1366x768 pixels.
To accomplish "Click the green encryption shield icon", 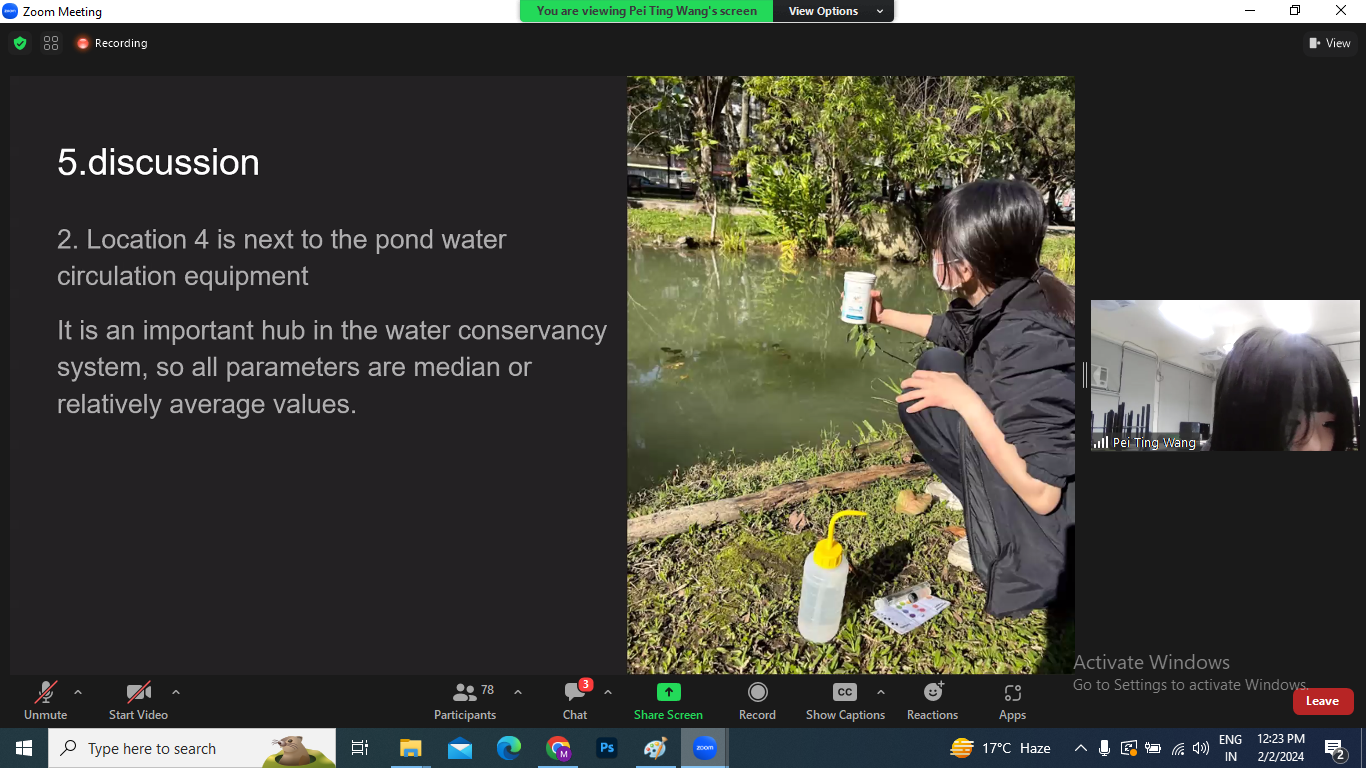I will (x=20, y=43).
